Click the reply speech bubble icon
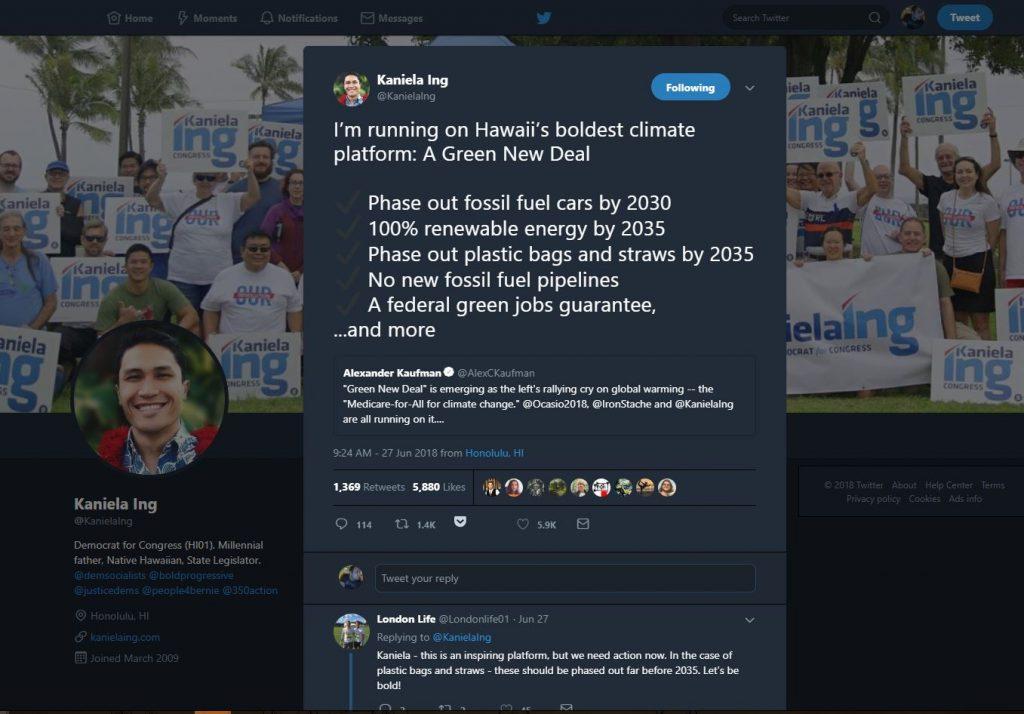 [341, 524]
